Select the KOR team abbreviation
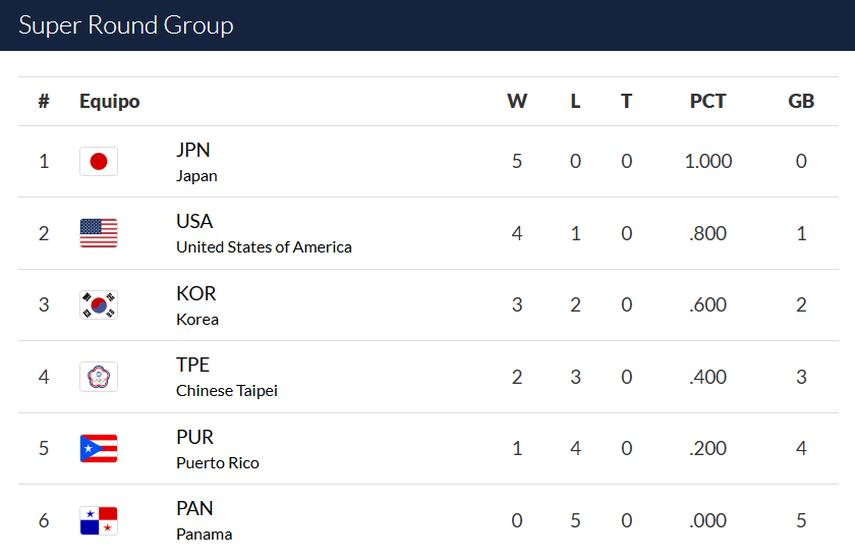 tap(196, 293)
